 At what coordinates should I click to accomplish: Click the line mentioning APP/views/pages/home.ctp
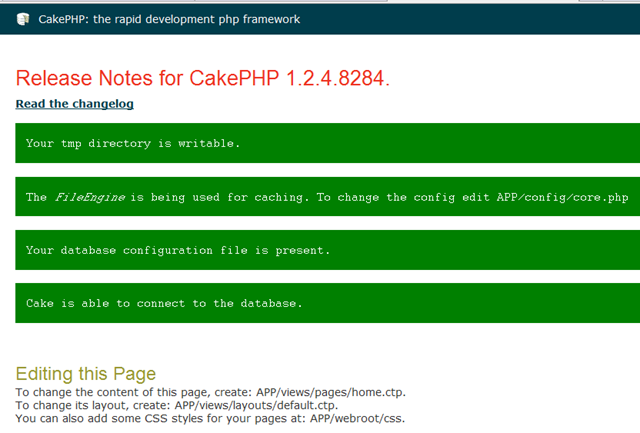pos(211,392)
